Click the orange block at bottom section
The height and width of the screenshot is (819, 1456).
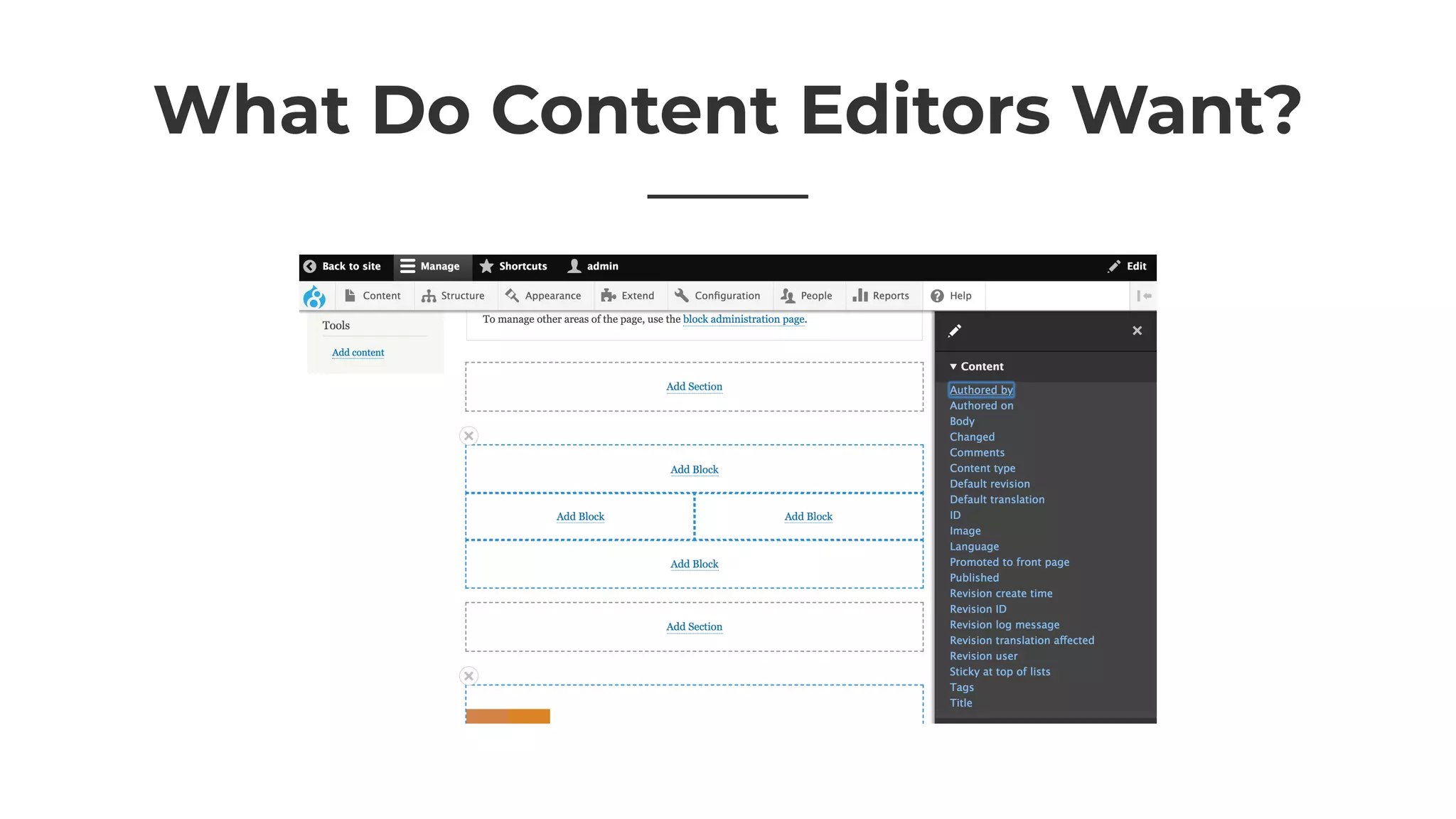click(508, 716)
